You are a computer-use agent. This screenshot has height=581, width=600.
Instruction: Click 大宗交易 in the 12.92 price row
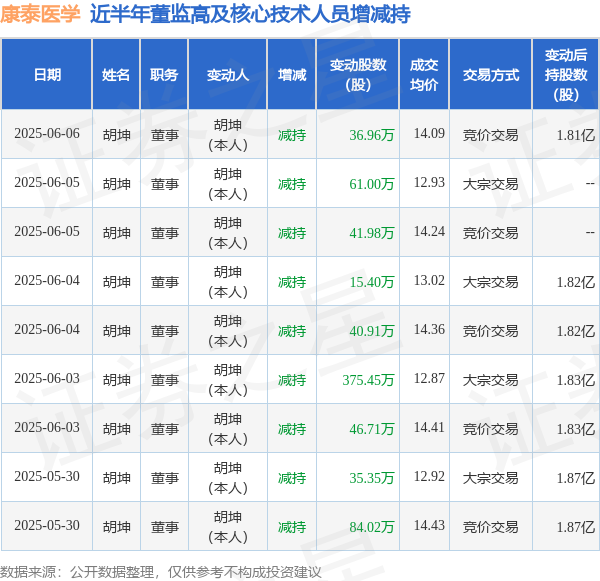491,478
